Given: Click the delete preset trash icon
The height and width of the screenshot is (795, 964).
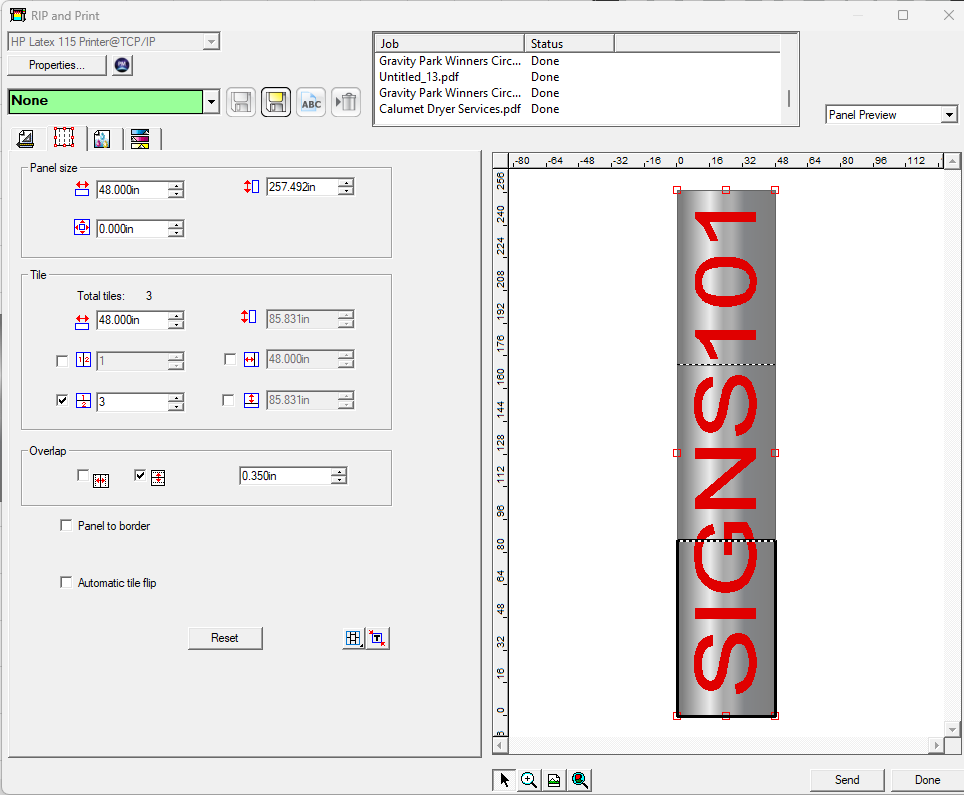Looking at the screenshot, I should [x=346, y=102].
